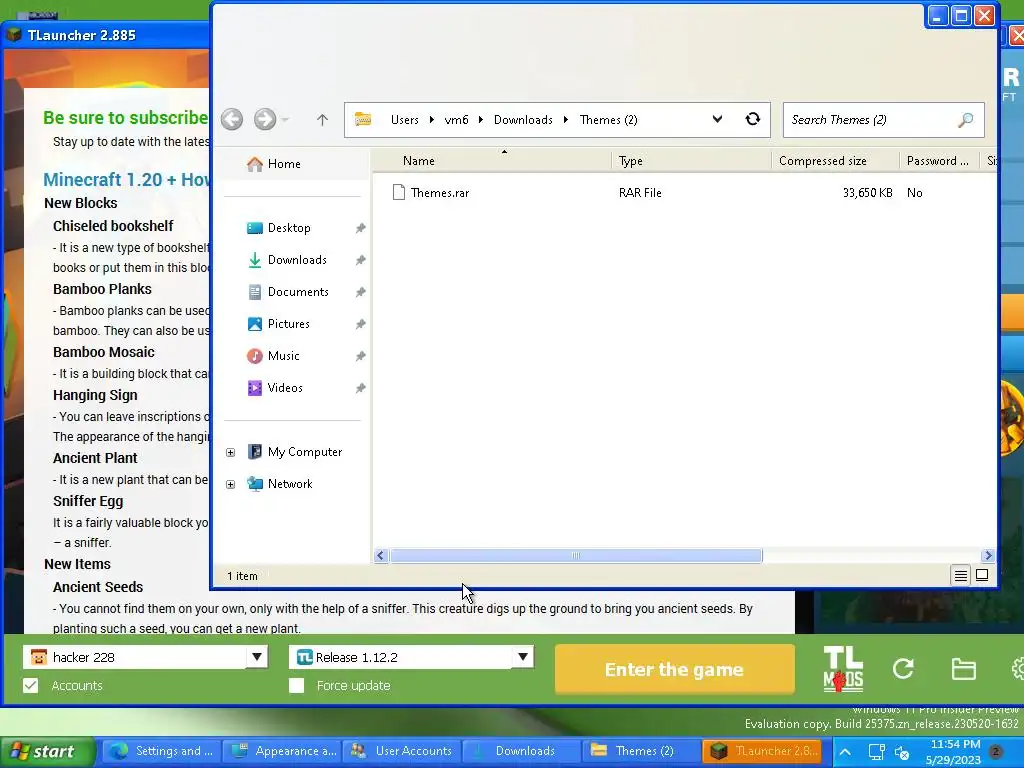
Task: Switch to large icons view layout
Action: point(982,575)
